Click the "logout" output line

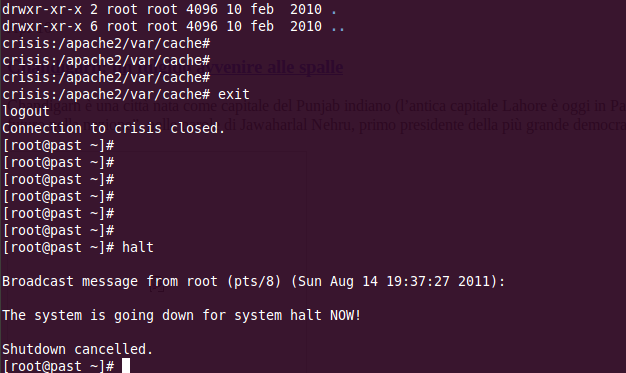click(26, 111)
